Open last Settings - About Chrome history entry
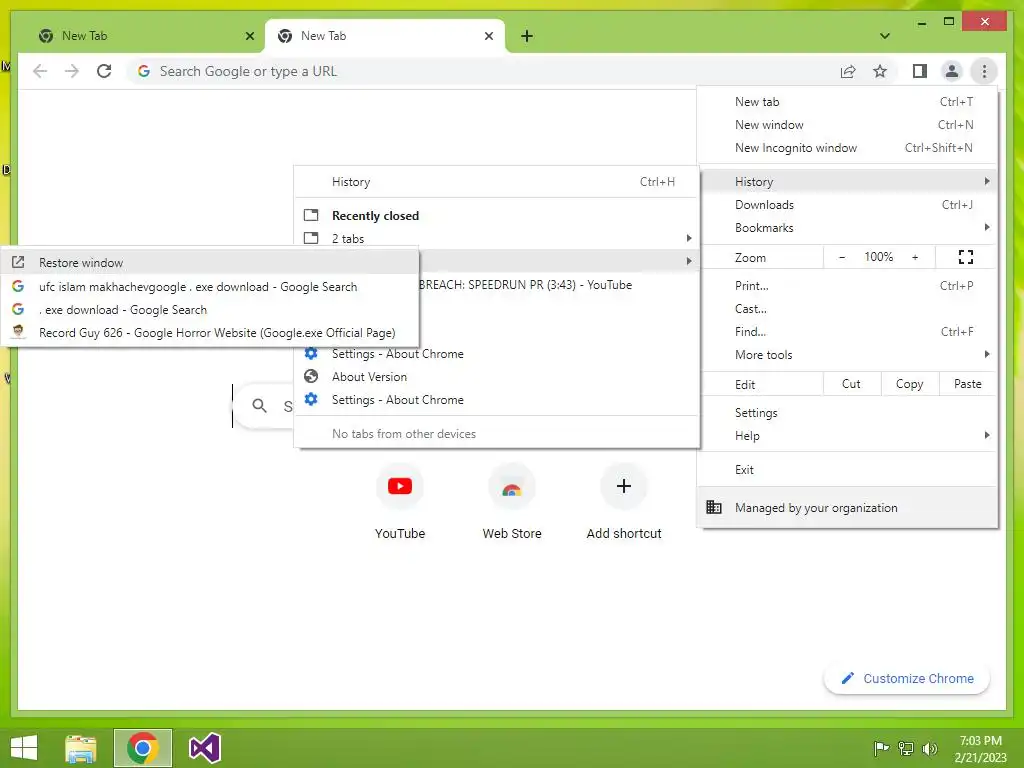This screenshot has height=768, width=1024. pyautogui.click(x=496, y=400)
